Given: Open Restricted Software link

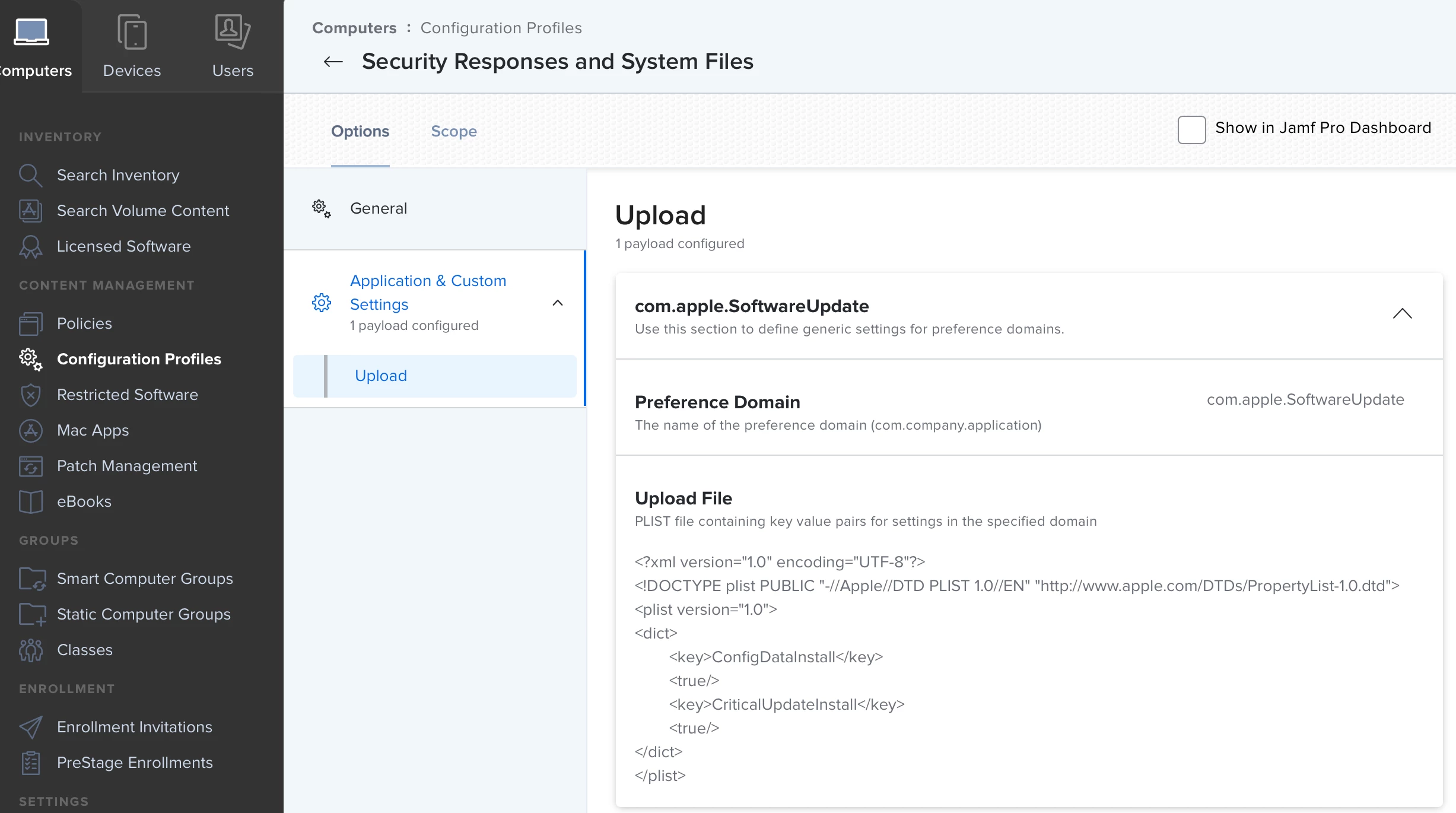Looking at the screenshot, I should [x=128, y=395].
